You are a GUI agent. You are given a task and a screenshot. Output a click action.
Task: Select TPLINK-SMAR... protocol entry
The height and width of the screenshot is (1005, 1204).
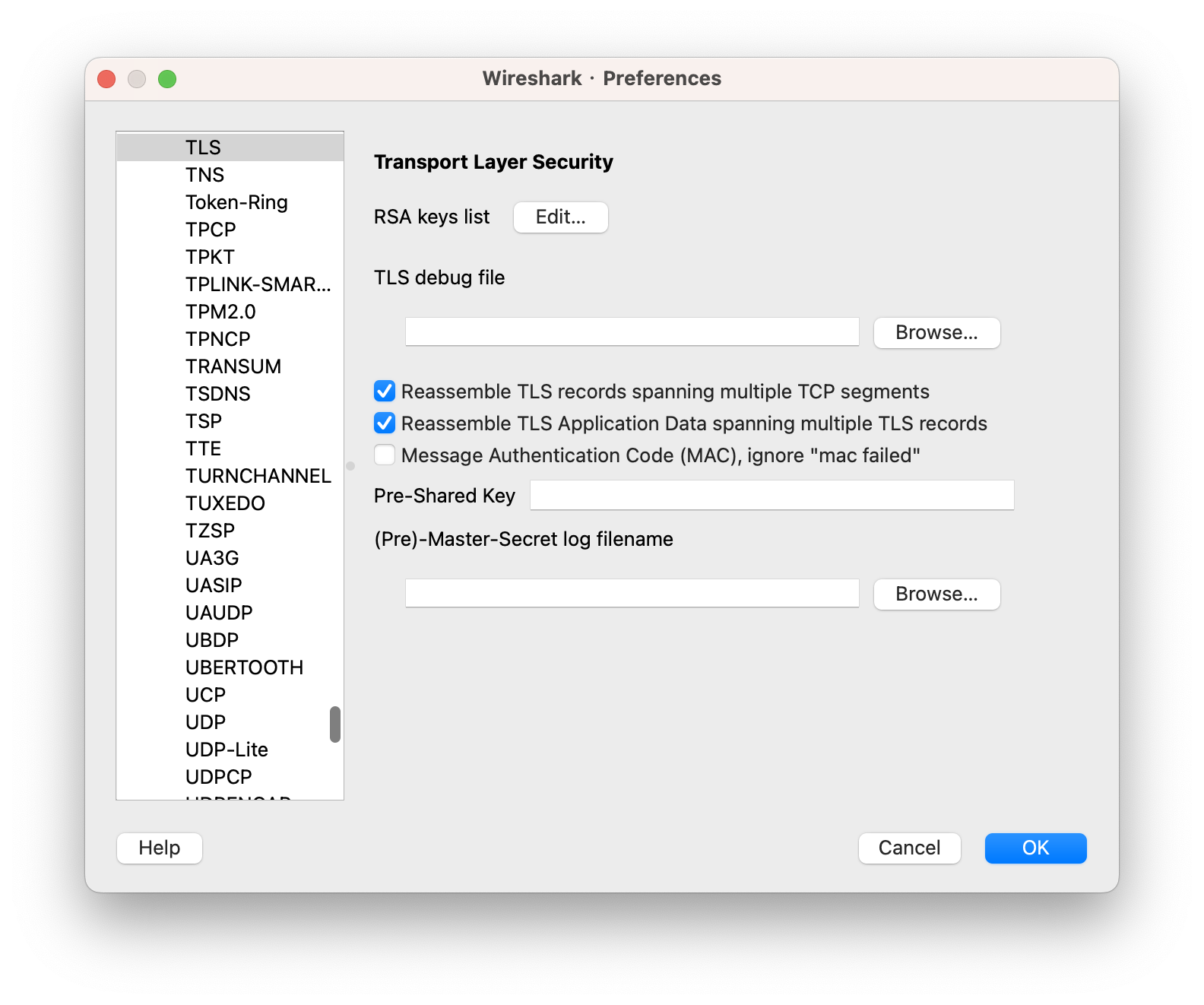(x=230, y=284)
